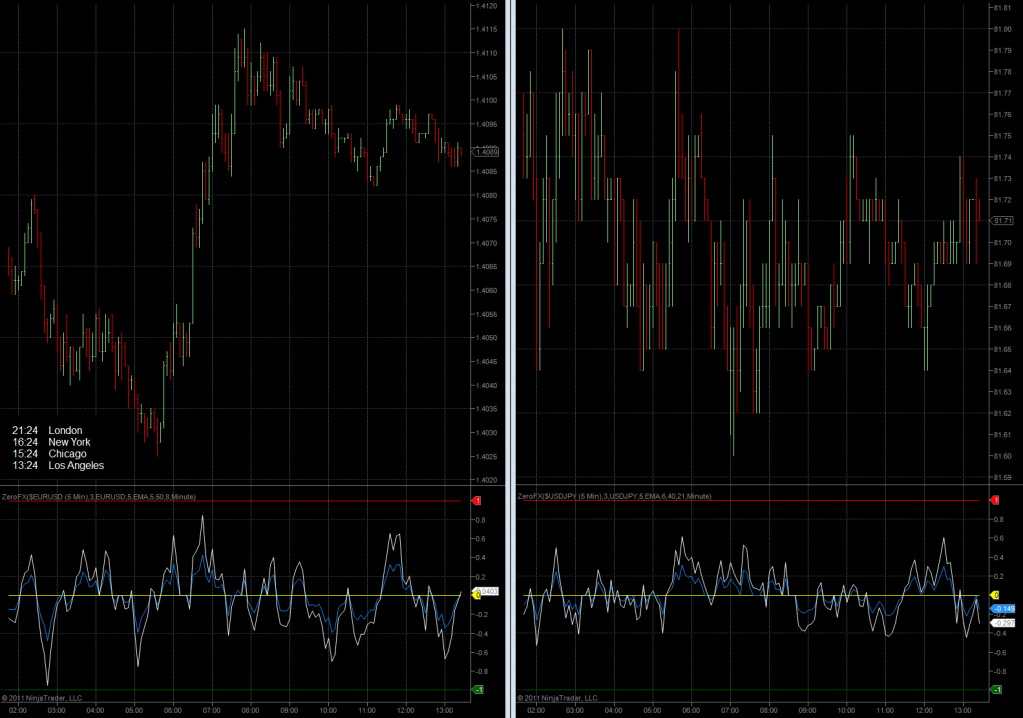The width and height of the screenshot is (1023, 718).
Task: Click the blue -0.149 value marker
Action: (1002, 609)
